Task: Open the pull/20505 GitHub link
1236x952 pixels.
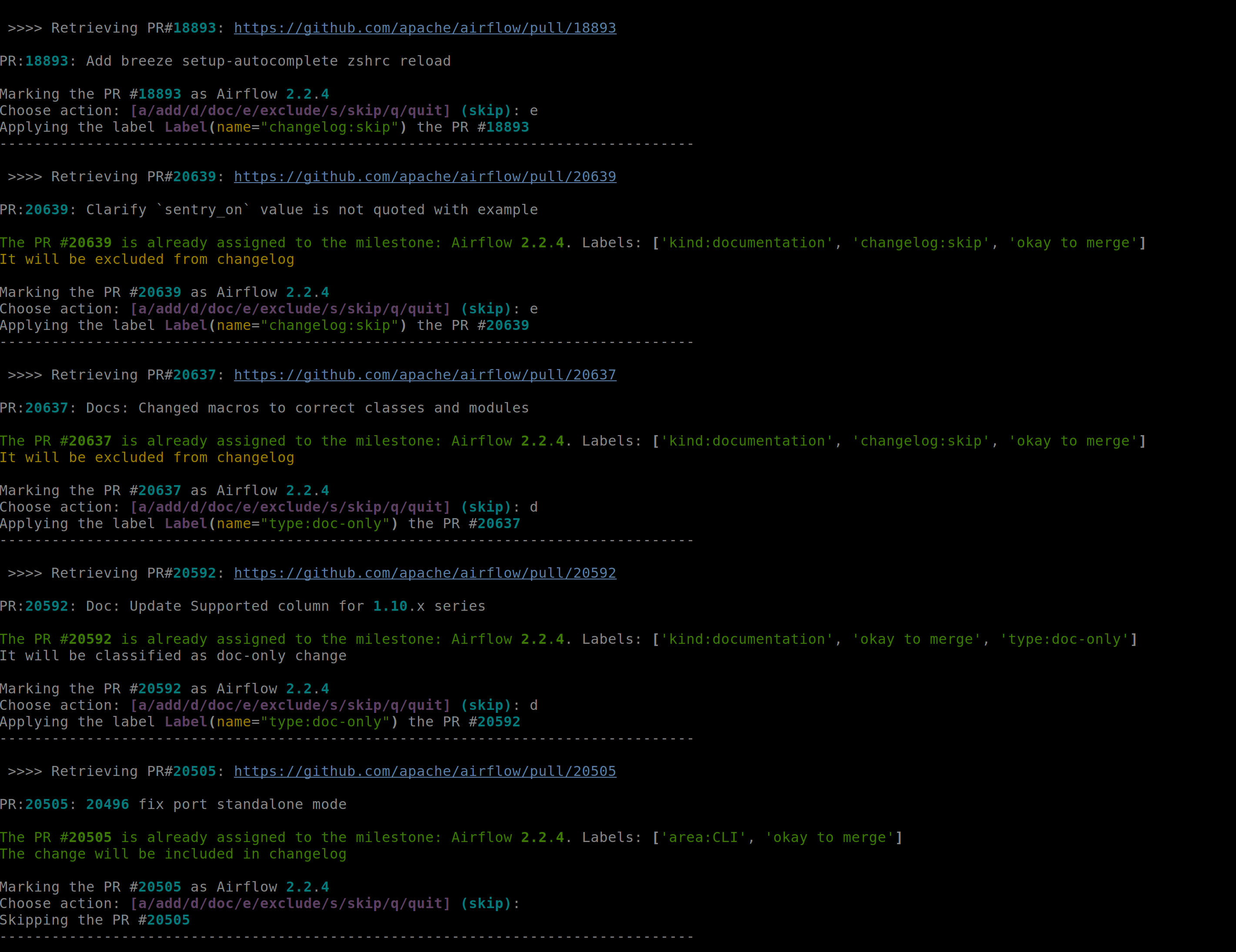Action: [x=424, y=771]
